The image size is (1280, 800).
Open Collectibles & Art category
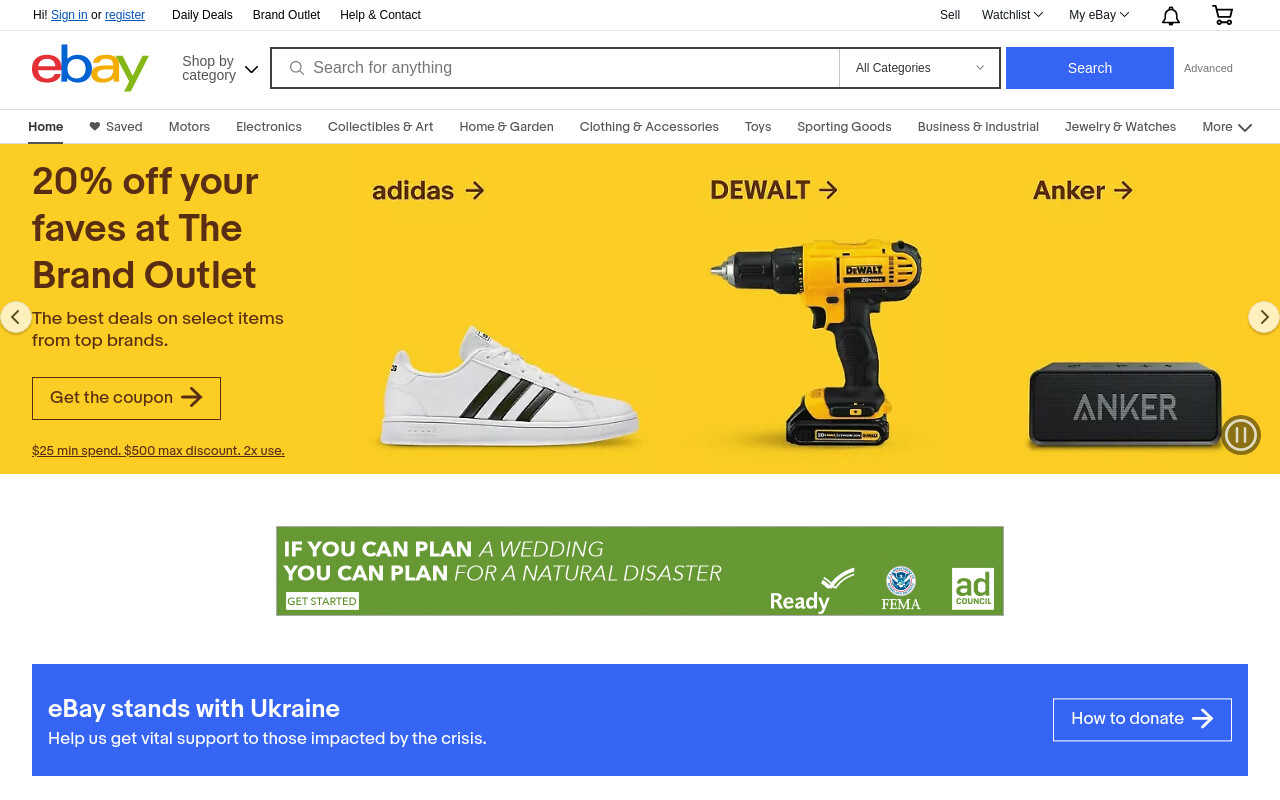pyautogui.click(x=381, y=127)
